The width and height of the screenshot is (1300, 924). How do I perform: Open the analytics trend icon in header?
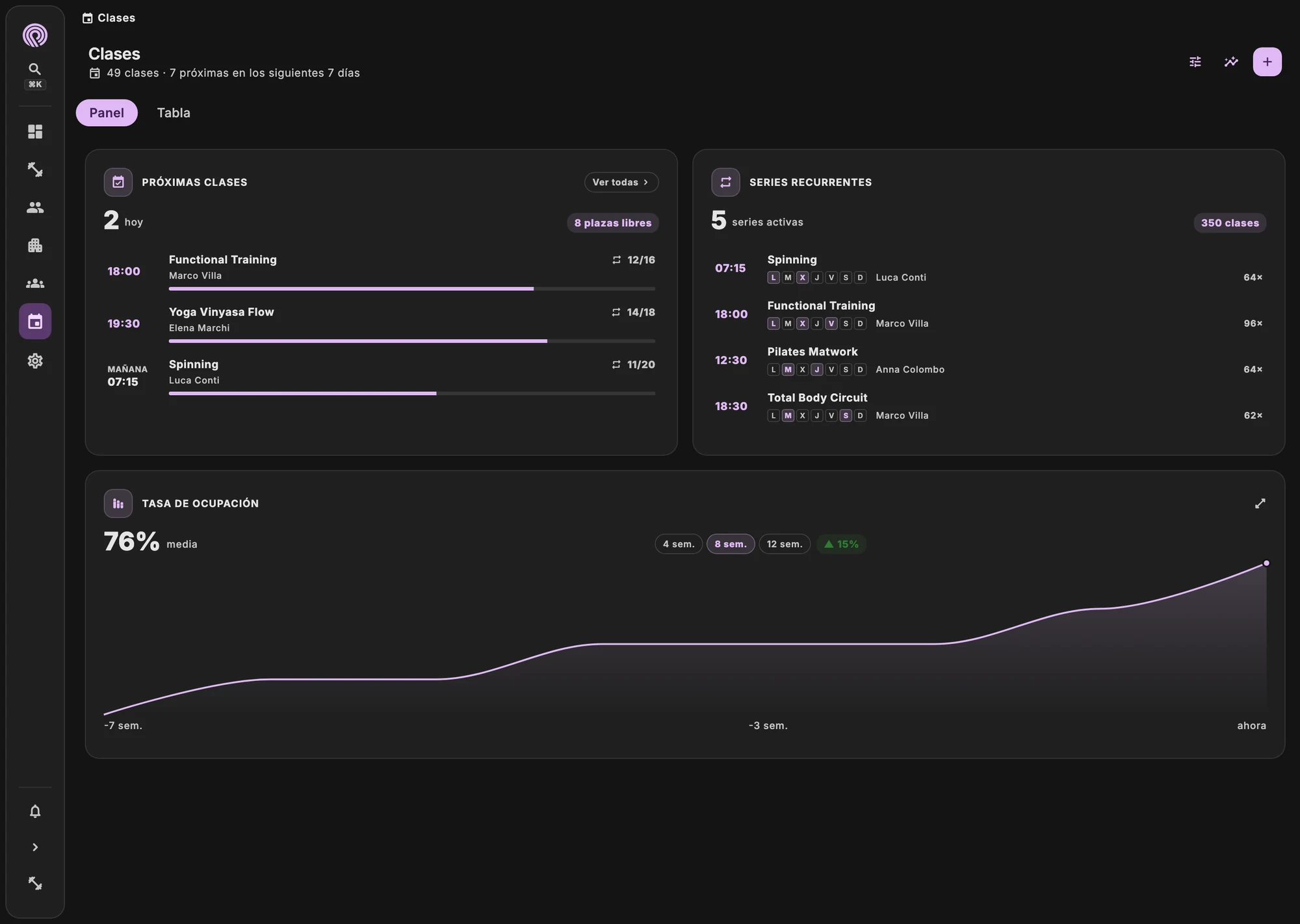tap(1231, 62)
